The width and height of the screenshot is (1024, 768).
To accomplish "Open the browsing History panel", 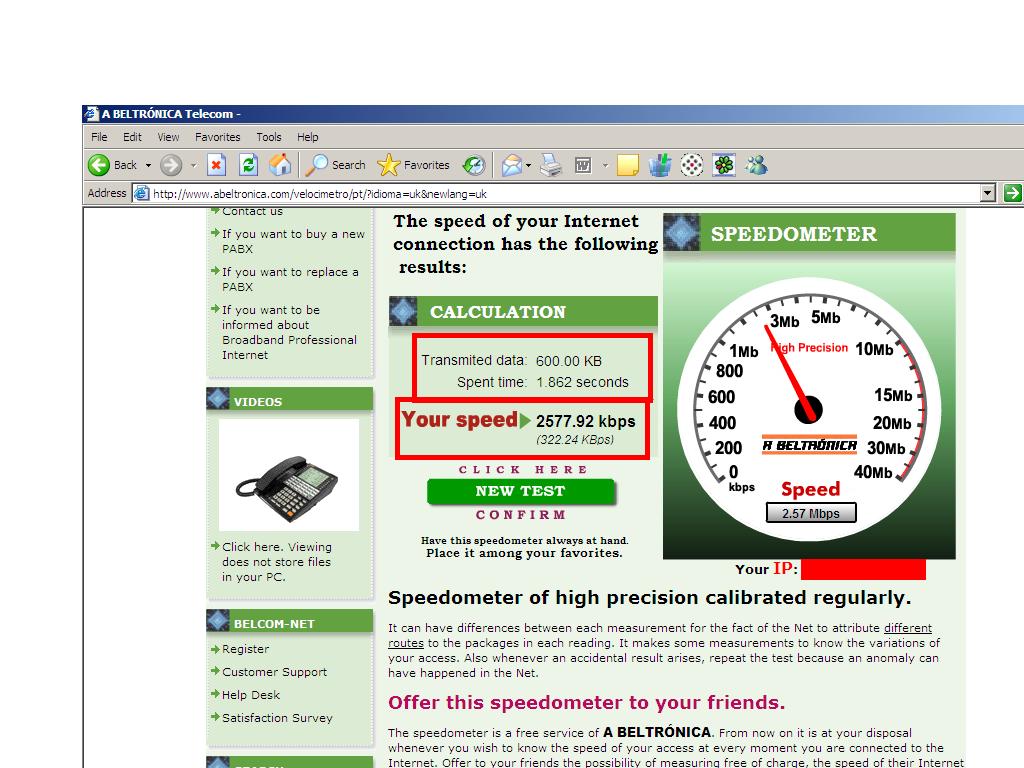I will (x=473, y=165).
